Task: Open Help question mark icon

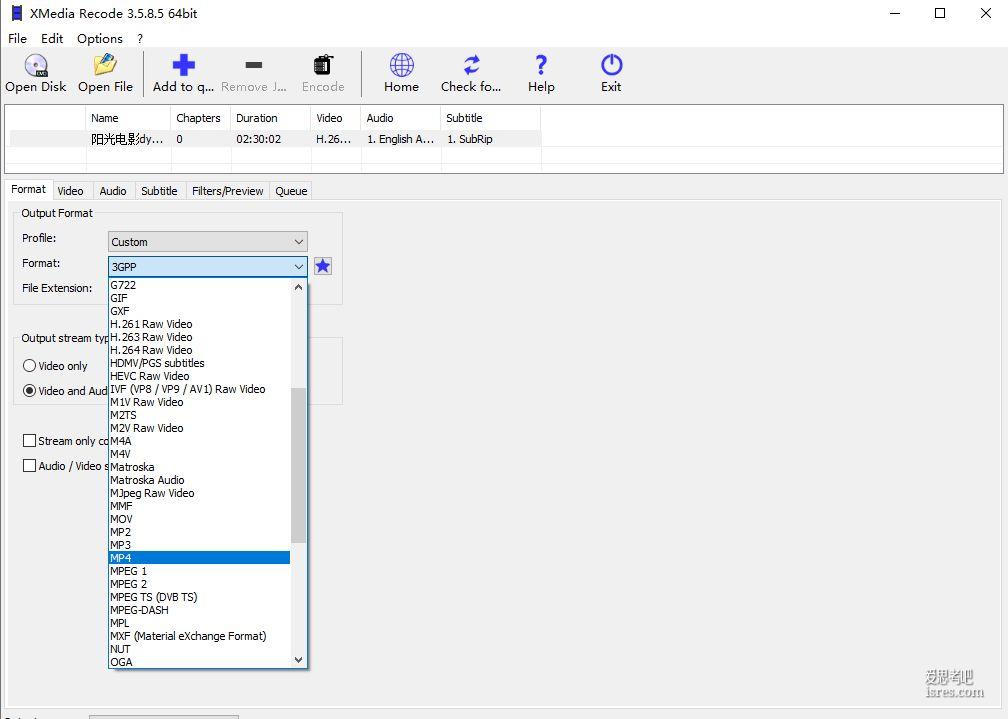Action: click(541, 65)
